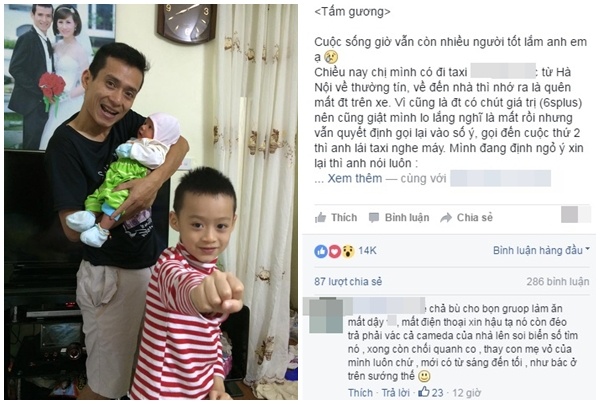Click the smiley emoji in the comment
Viewport: 600px width, 404px height.
pyautogui.click(x=424, y=376)
